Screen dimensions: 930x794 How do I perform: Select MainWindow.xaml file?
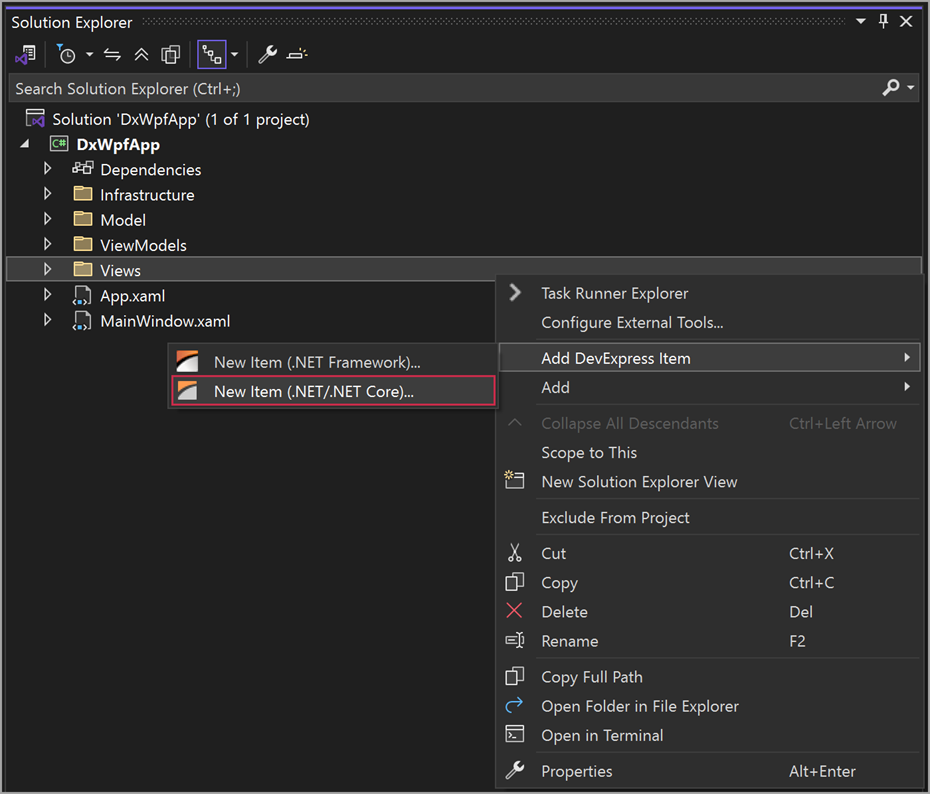(x=165, y=321)
